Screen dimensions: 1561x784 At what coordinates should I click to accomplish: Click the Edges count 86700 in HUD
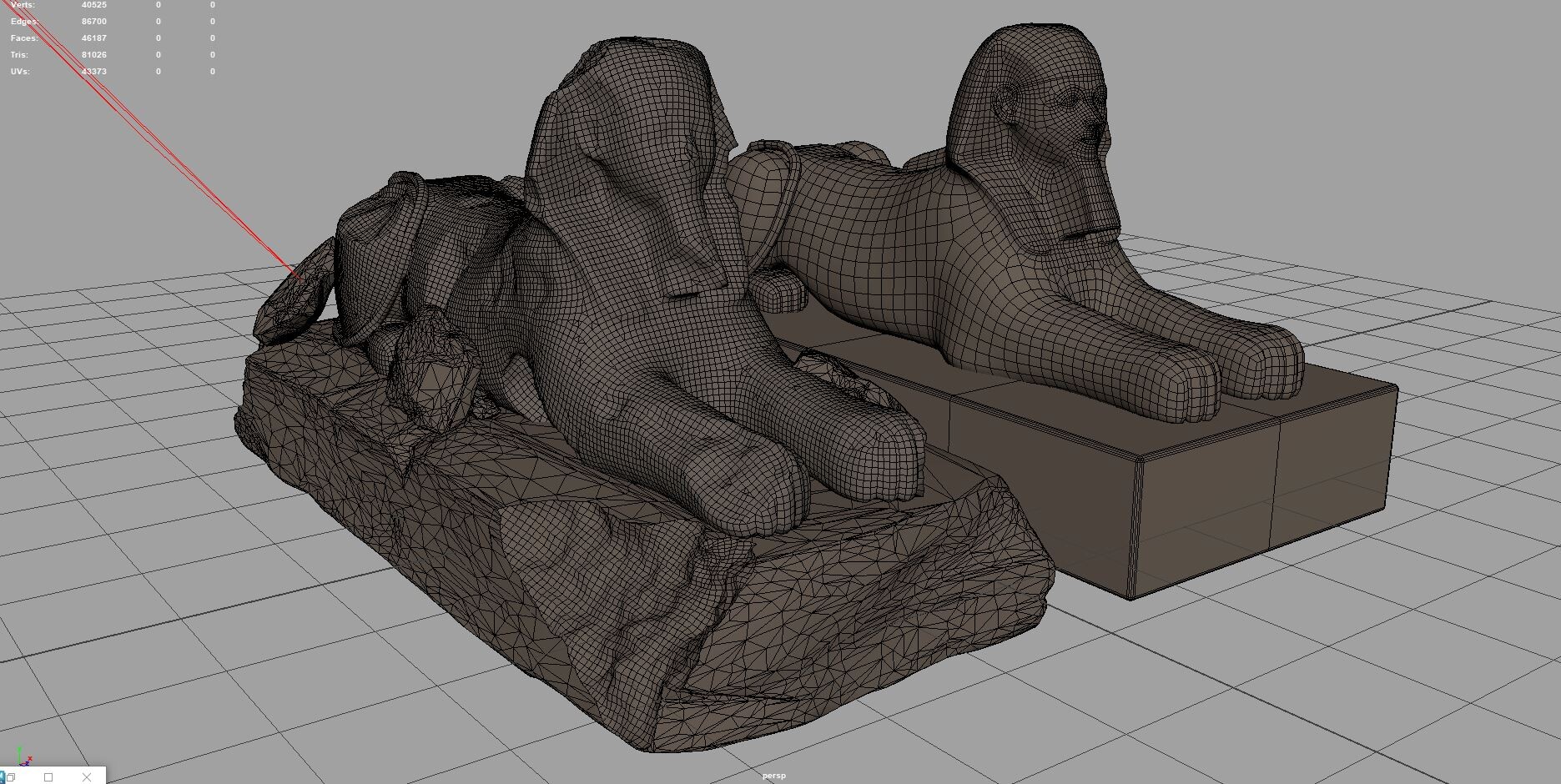point(93,22)
